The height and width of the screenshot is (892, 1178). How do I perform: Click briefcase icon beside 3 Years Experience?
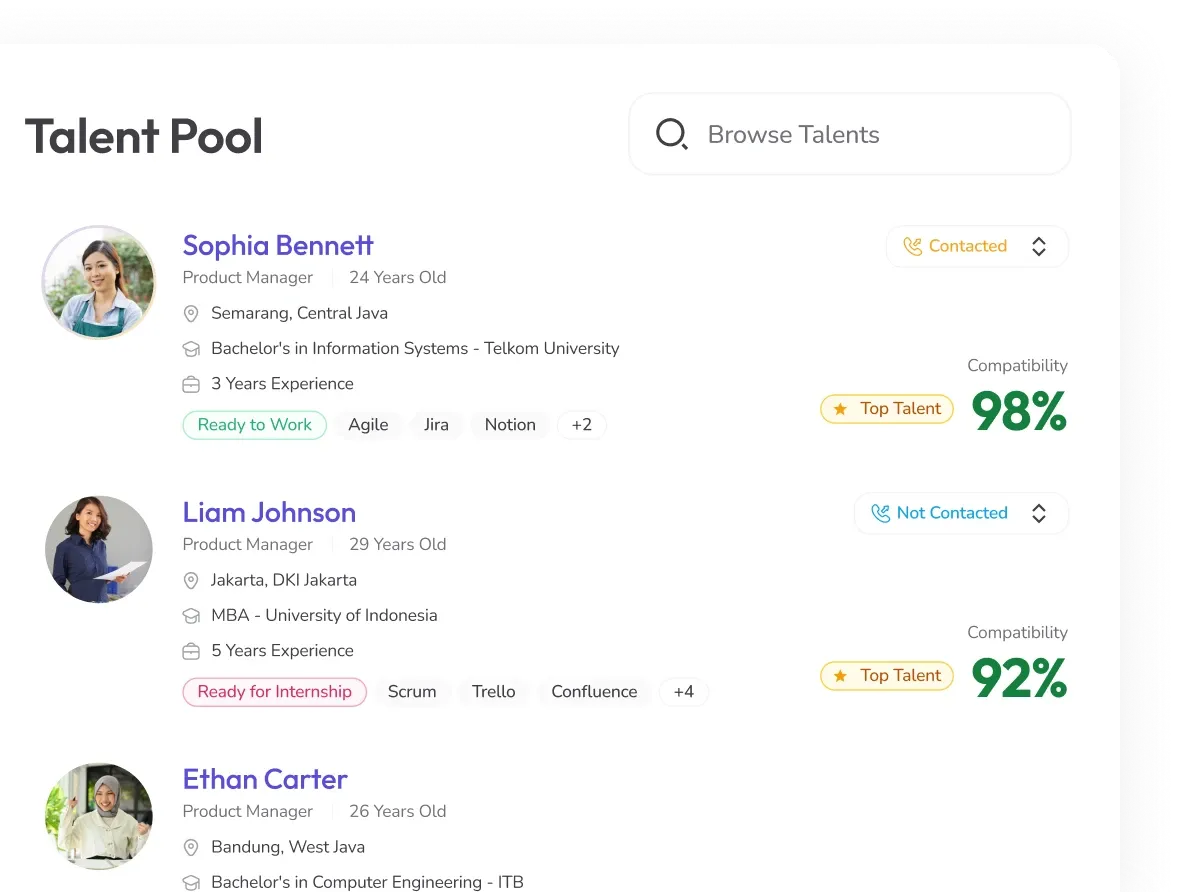tap(192, 385)
